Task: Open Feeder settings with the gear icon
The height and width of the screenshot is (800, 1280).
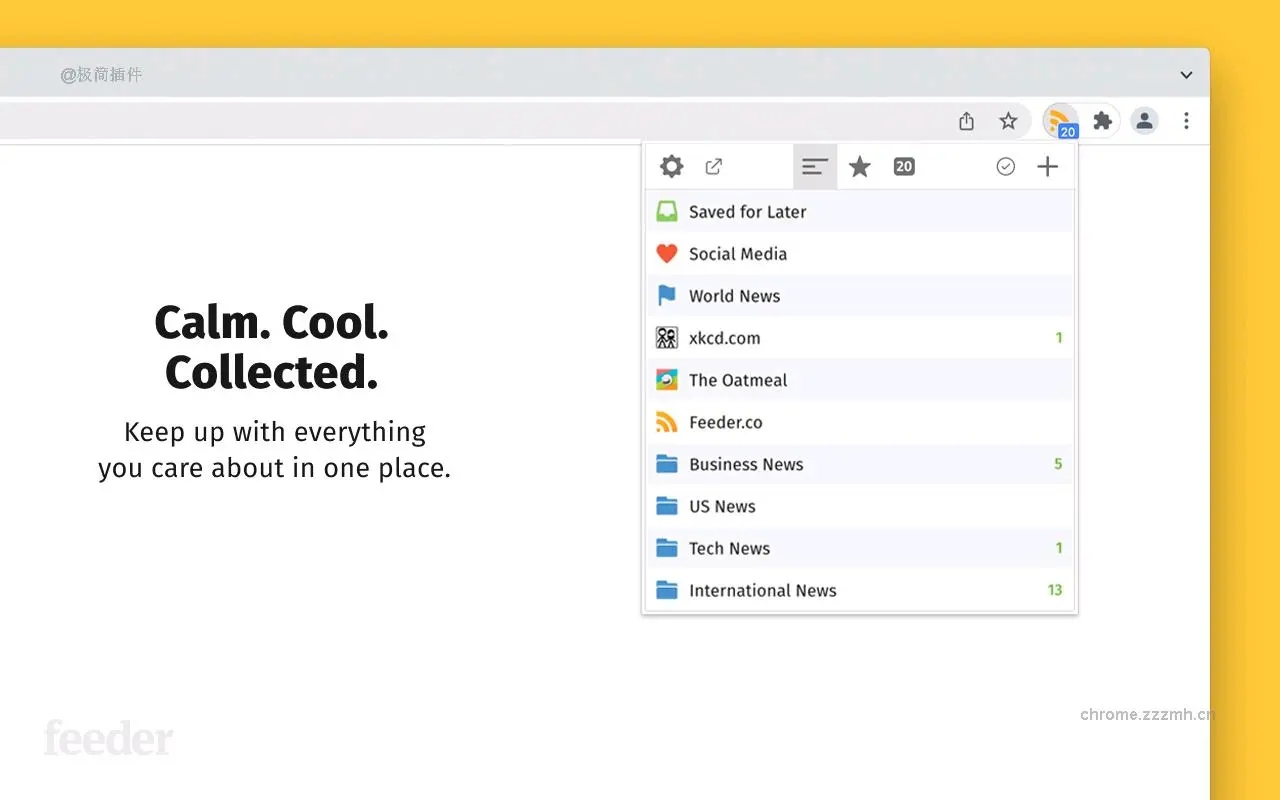Action: pyautogui.click(x=671, y=166)
